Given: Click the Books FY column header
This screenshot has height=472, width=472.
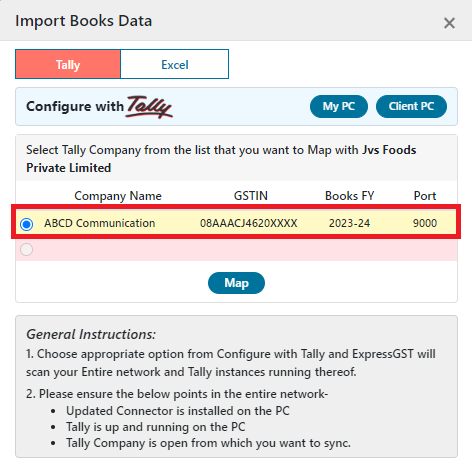Looking at the screenshot, I should point(350,196).
